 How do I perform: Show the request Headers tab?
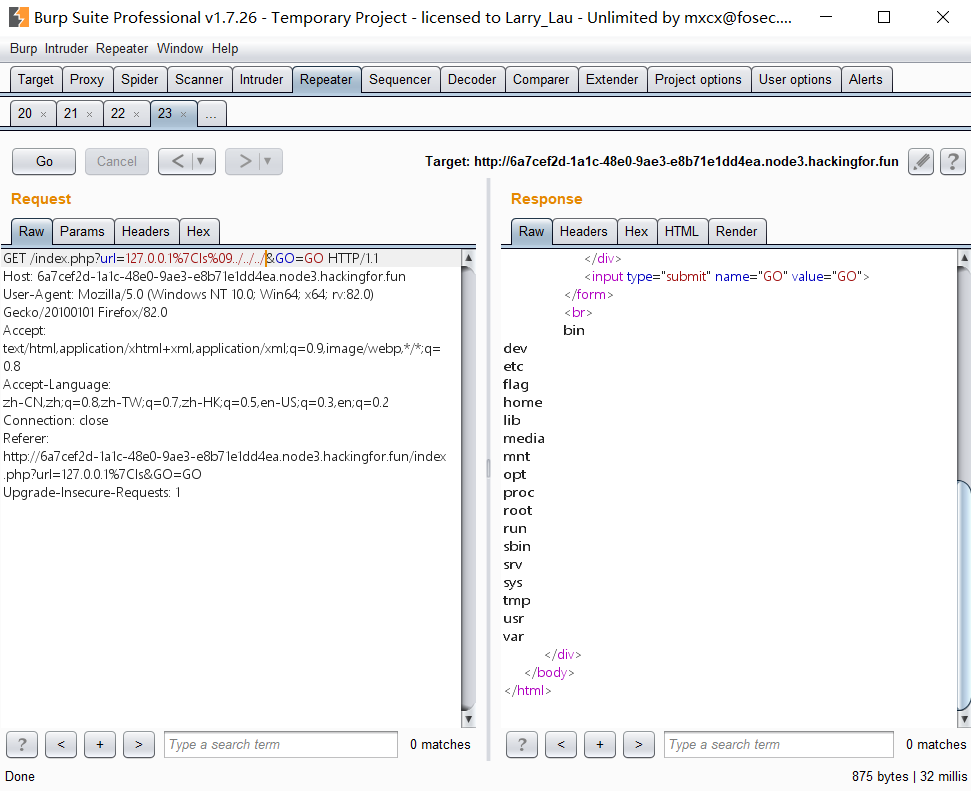(146, 232)
